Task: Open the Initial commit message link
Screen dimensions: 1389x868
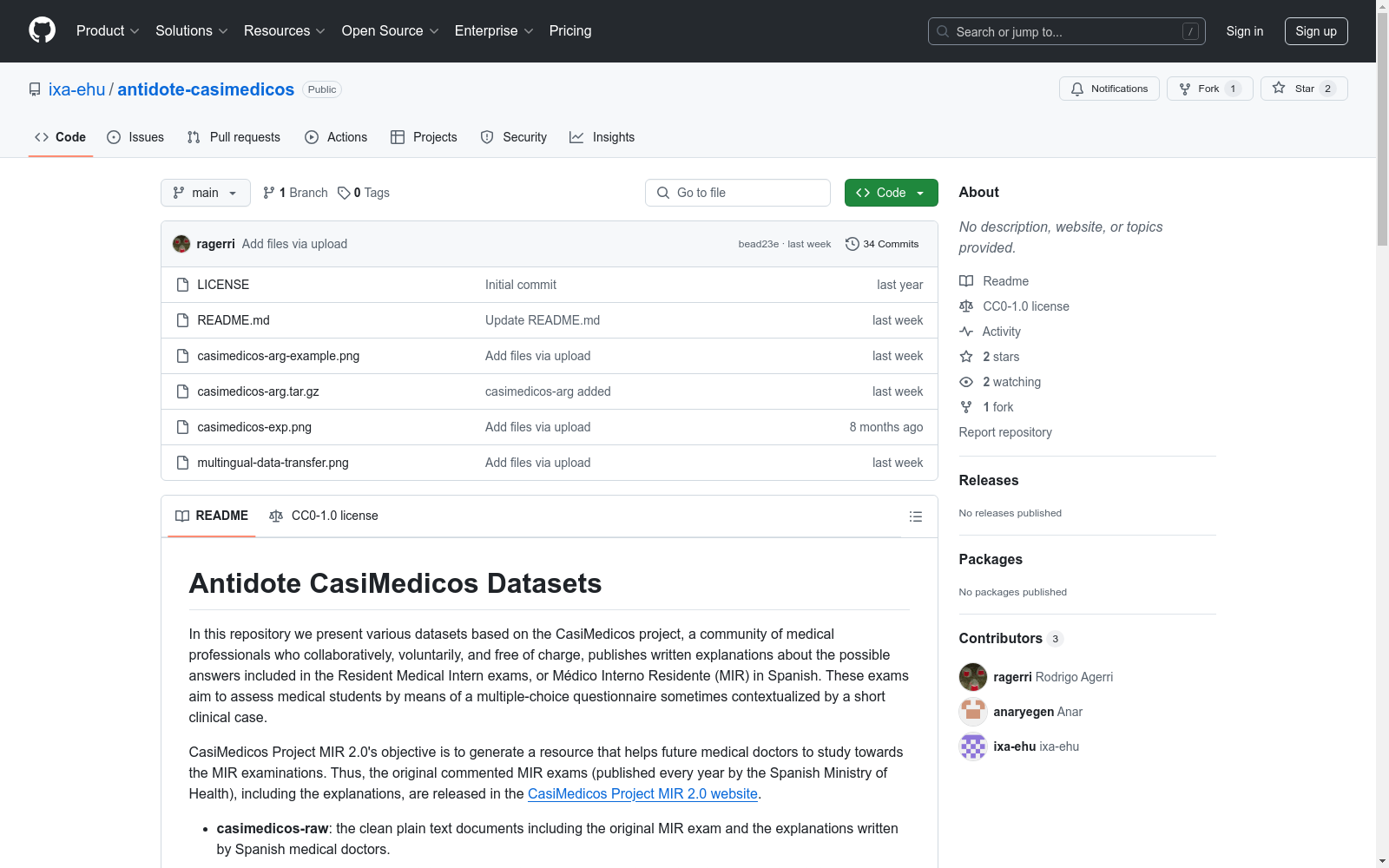Action: 521,285
